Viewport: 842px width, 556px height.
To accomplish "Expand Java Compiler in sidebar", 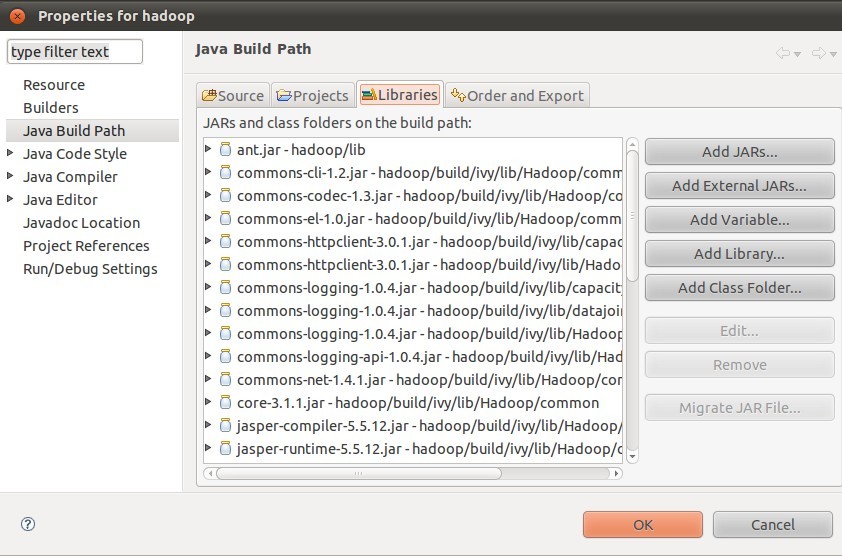I will 10,176.
